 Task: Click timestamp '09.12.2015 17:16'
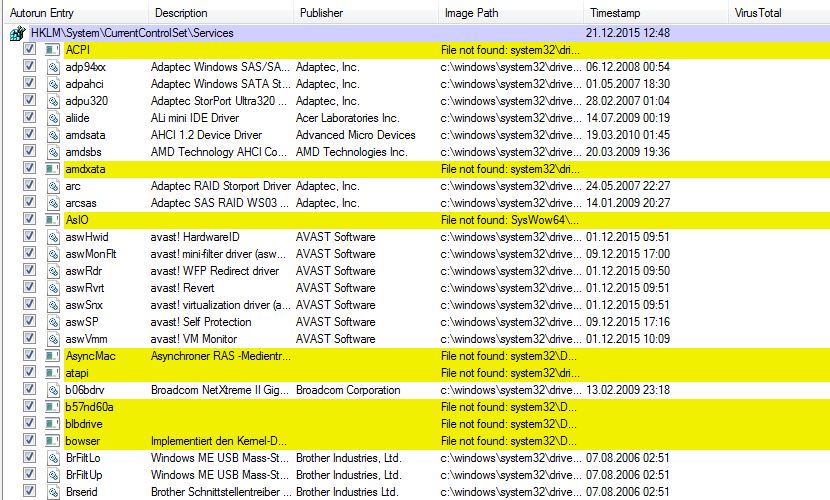[628, 322]
